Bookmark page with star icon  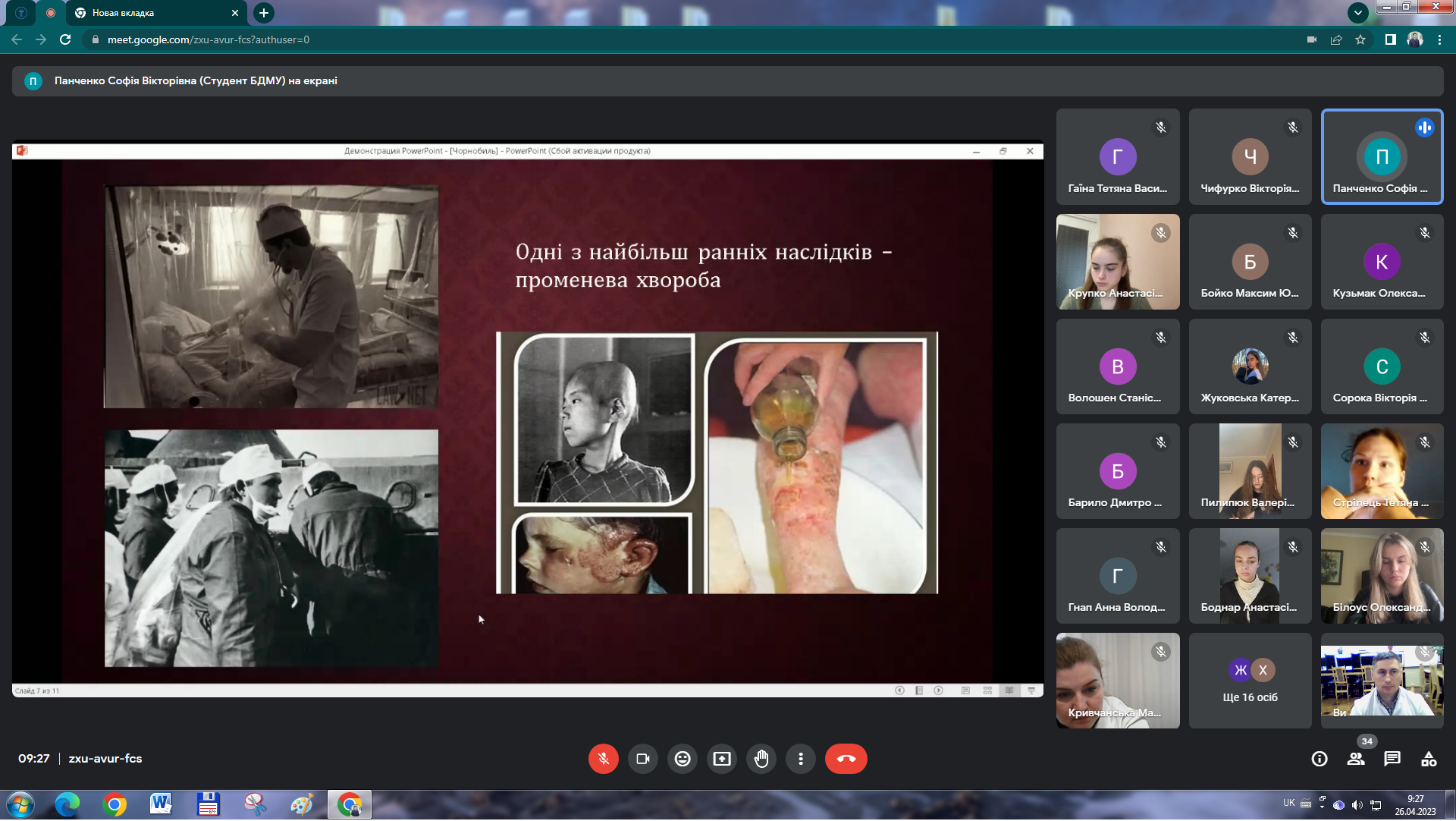(x=1360, y=39)
